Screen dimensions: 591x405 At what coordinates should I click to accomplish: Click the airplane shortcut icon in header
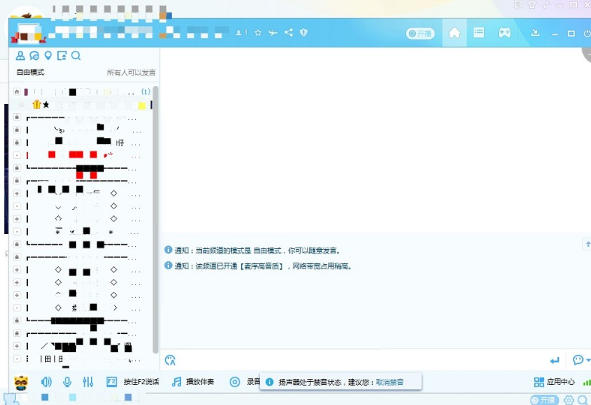273,33
